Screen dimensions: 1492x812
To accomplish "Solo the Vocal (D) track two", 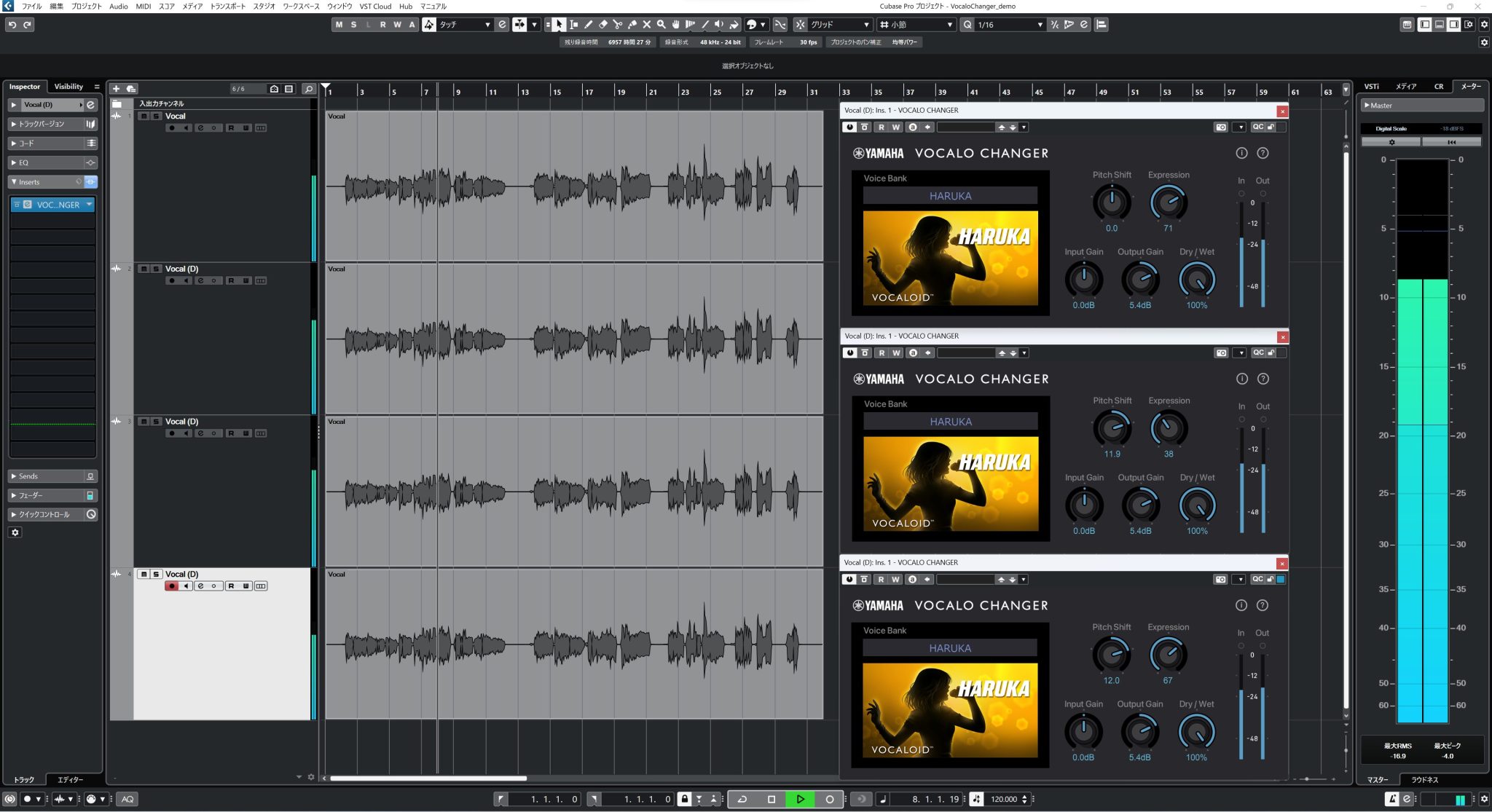I will pos(155,269).
